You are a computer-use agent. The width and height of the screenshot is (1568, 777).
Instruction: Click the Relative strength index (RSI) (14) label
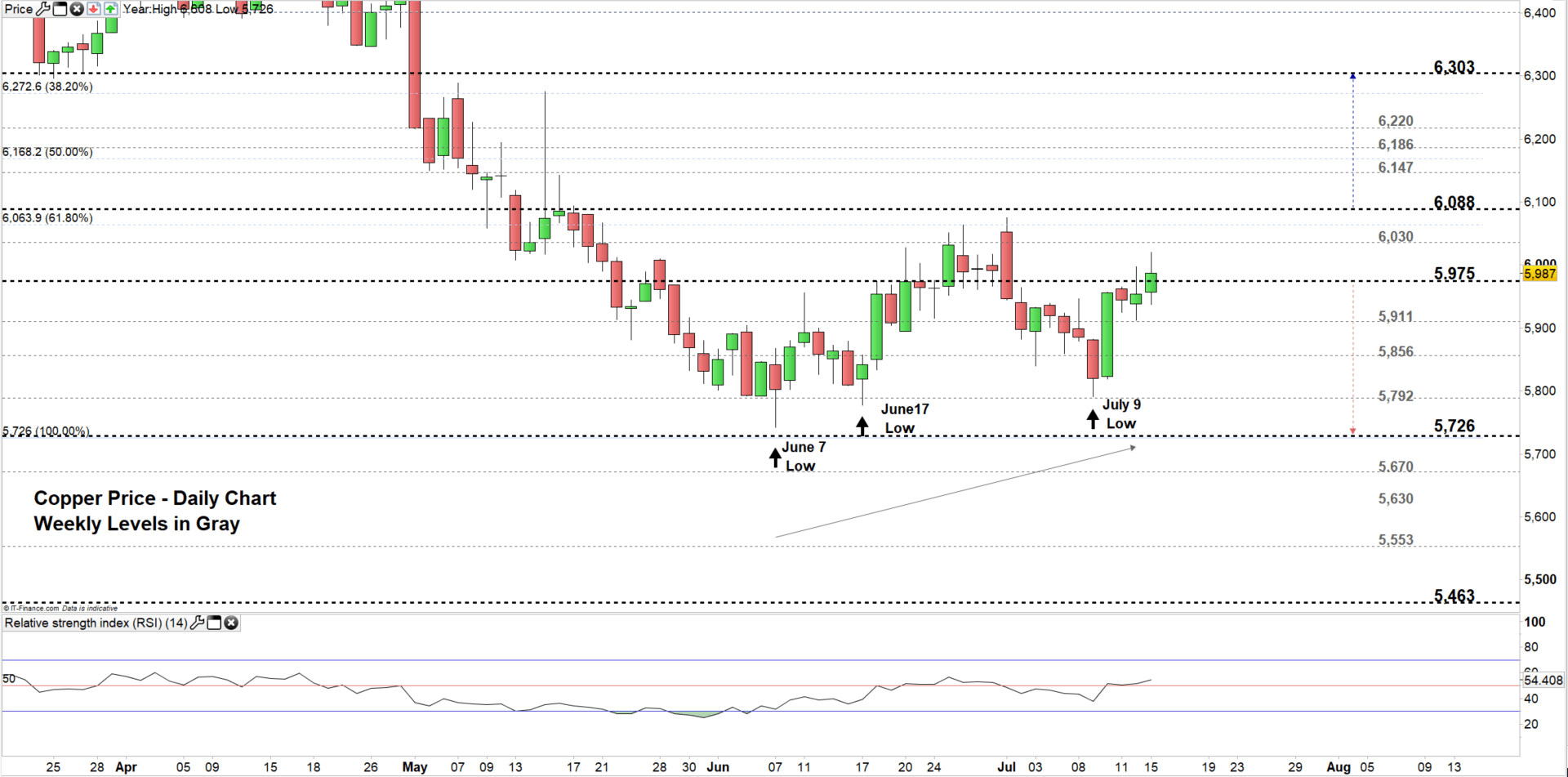tap(96, 623)
